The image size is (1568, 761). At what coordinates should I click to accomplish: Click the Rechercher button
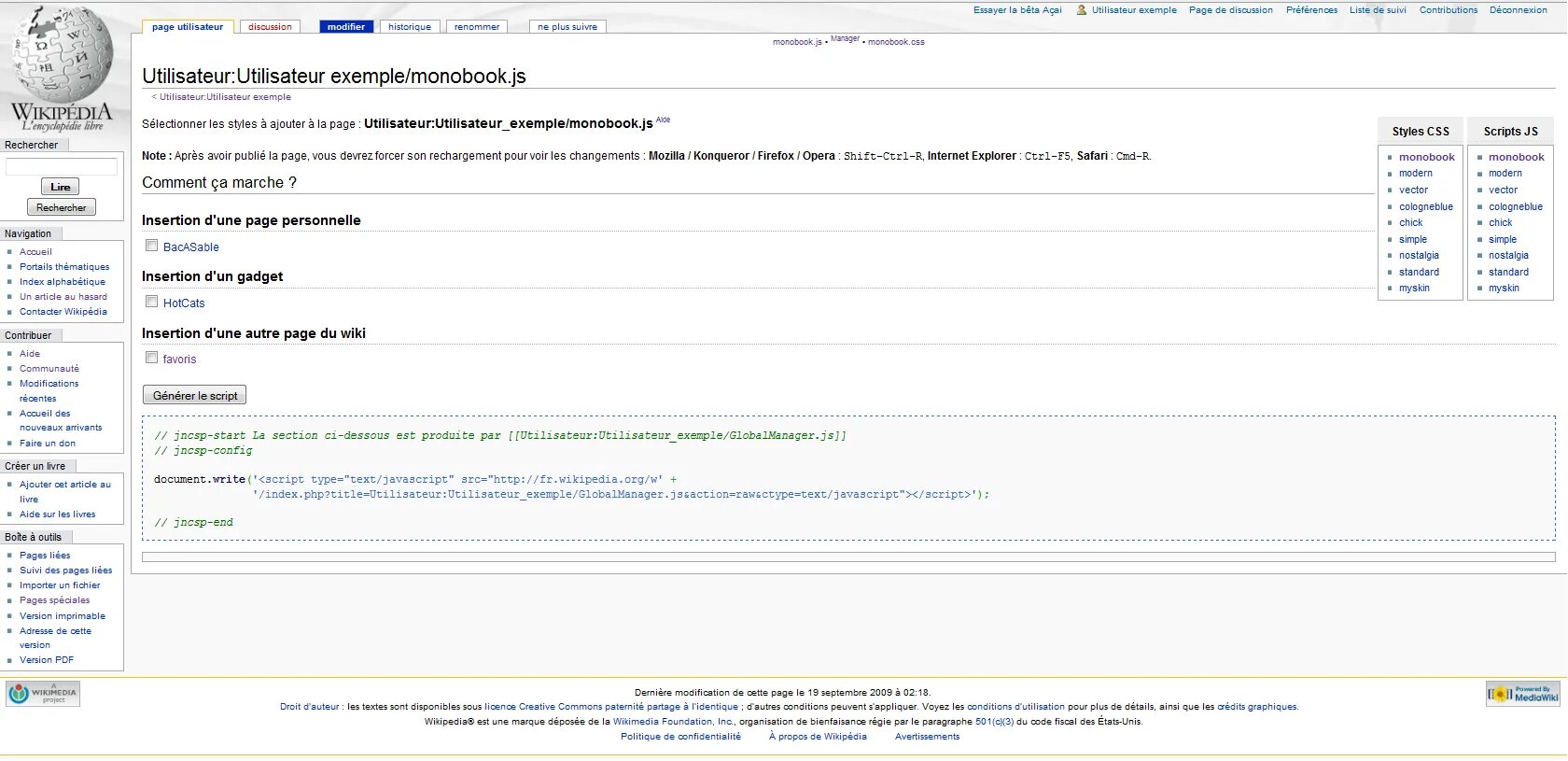tap(62, 207)
